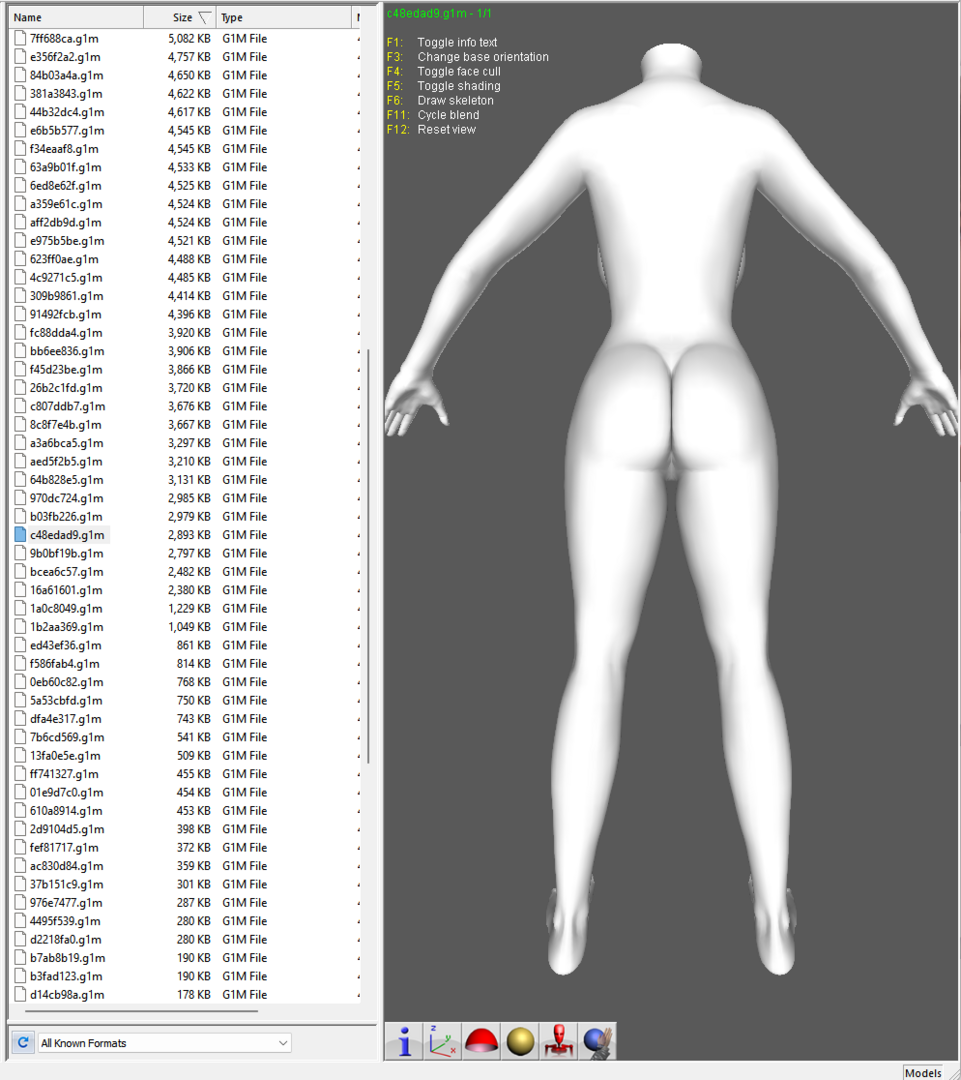Screen dimensions: 961x1080
Task: Select file aed5f2b5.g1m
Action: (x=65, y=461)
